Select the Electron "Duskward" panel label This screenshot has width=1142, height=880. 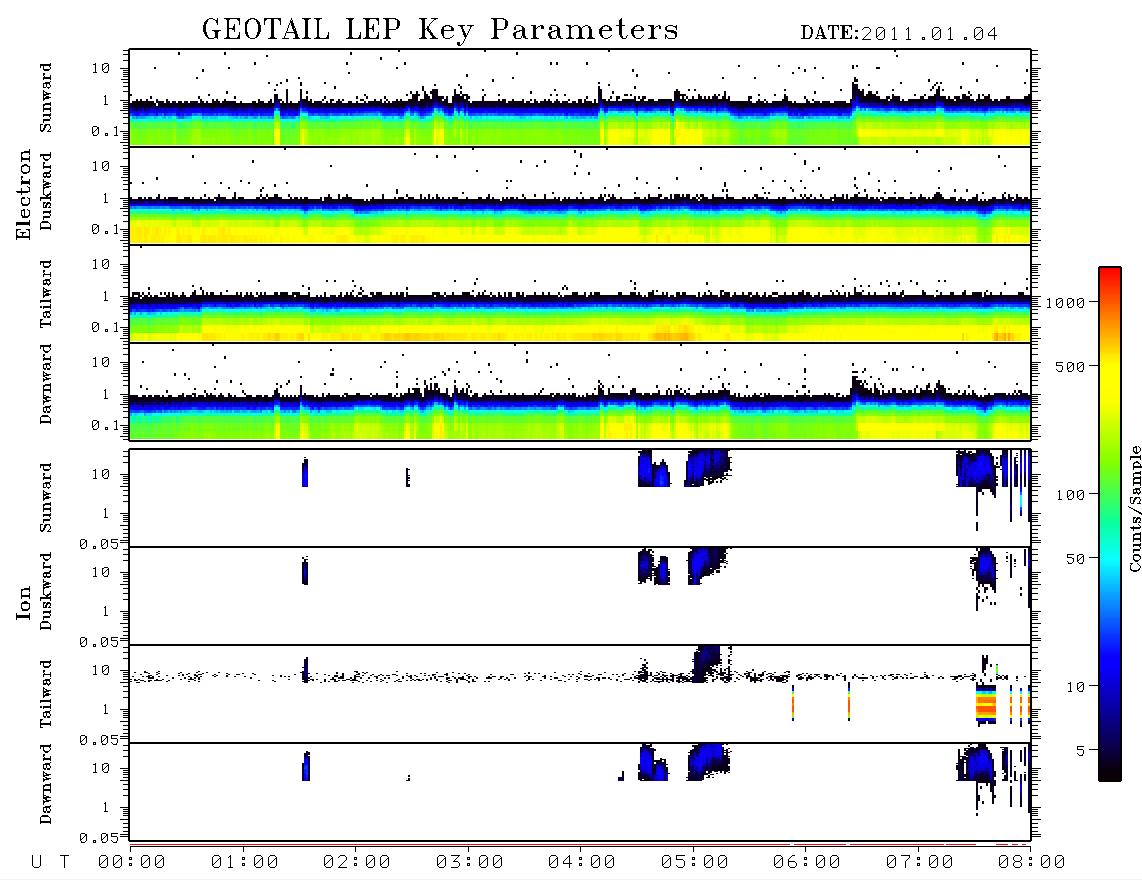tap(46, 192)
